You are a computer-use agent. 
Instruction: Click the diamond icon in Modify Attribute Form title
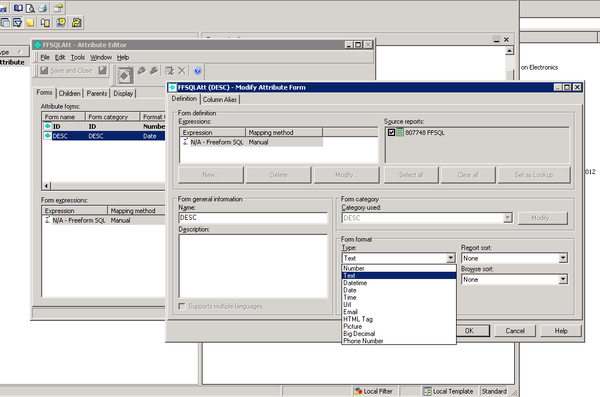(x=173, y=87)
